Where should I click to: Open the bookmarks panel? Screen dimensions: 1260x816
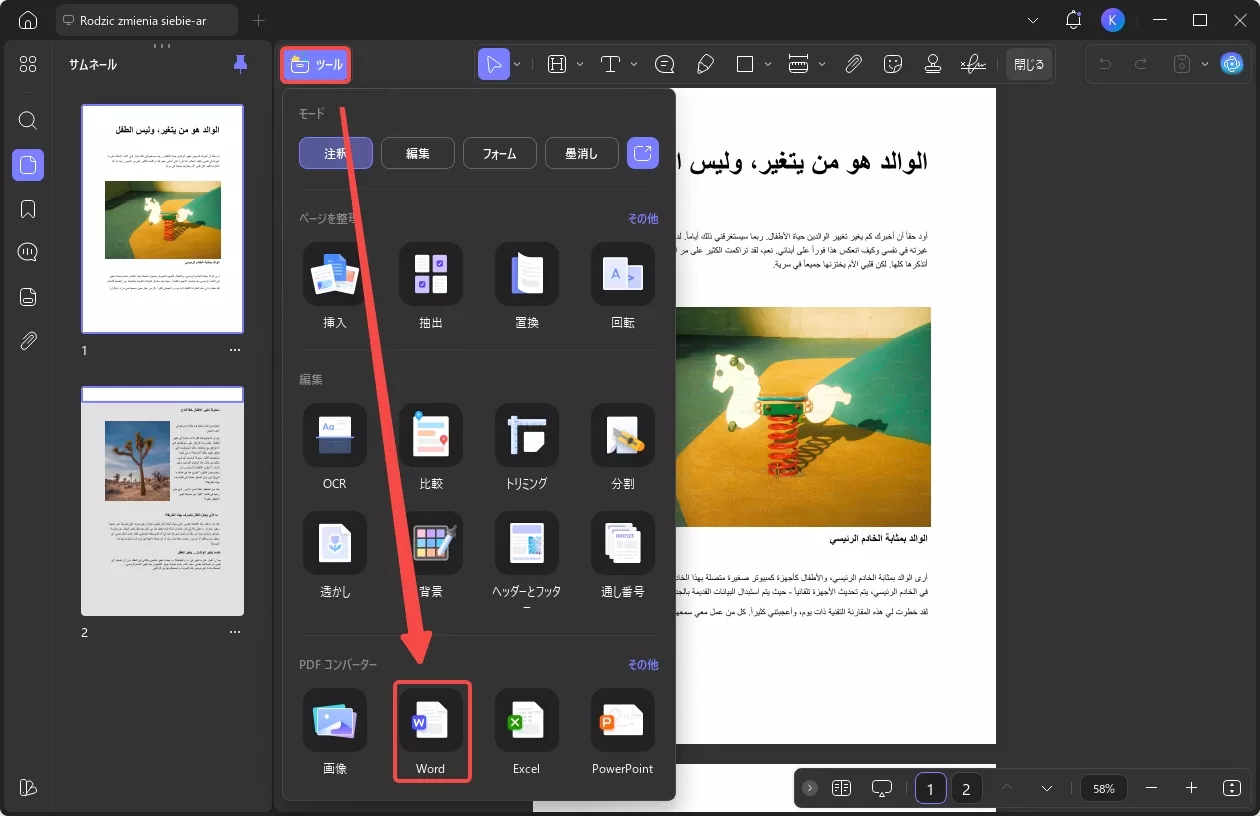pos(27,208)
